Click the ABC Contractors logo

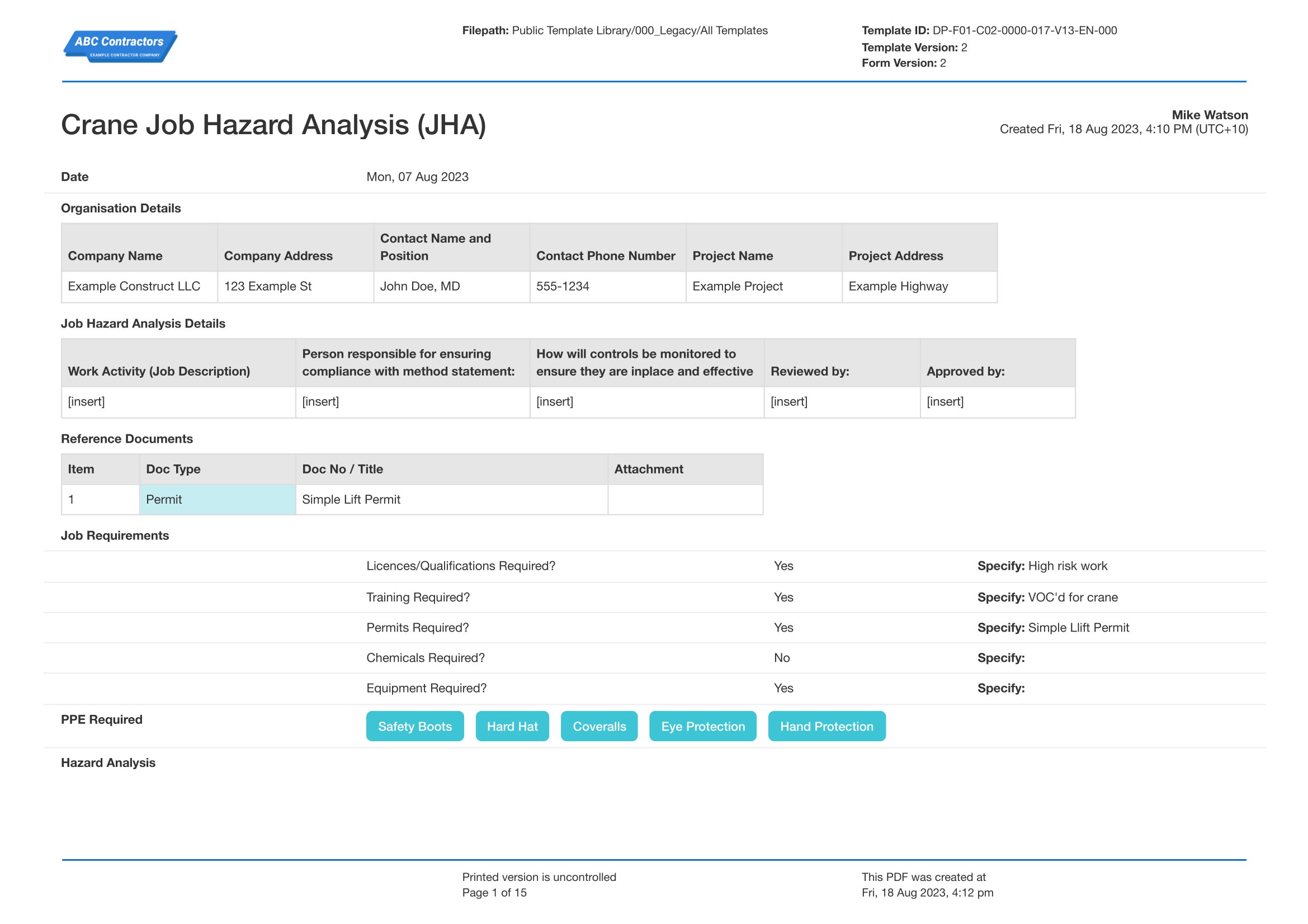120,46
